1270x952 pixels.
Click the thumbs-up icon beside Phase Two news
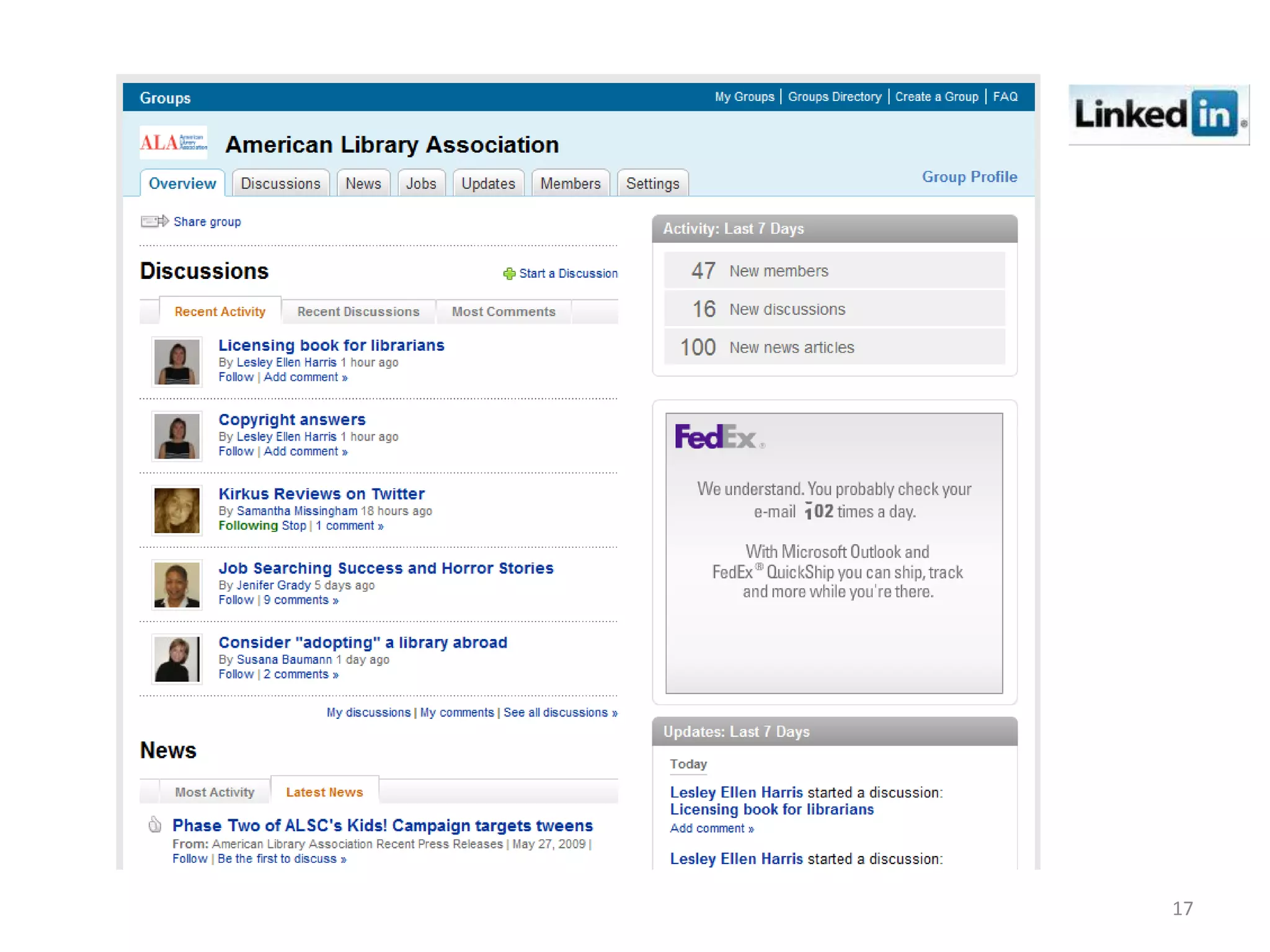tap(155, 825)
